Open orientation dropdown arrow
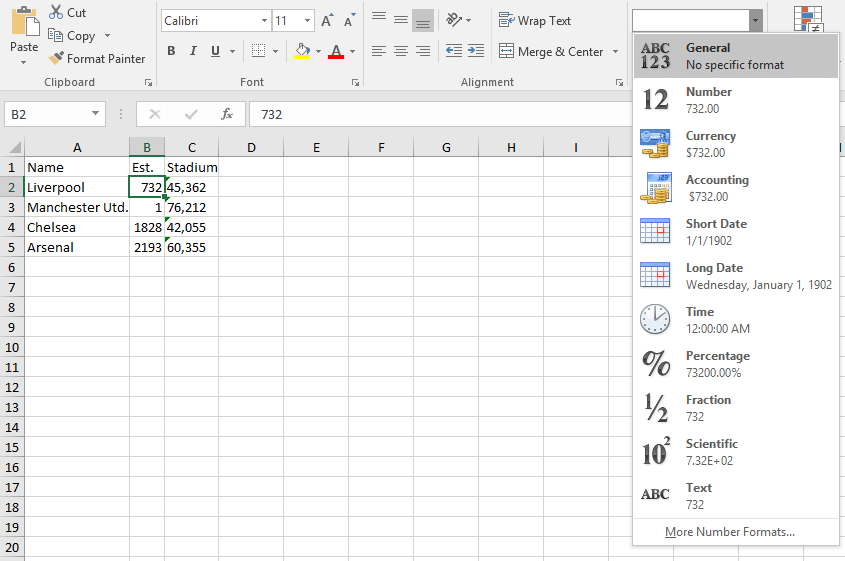Image resolution: width=845 pixels, height=561 pixels. [468, 21]
